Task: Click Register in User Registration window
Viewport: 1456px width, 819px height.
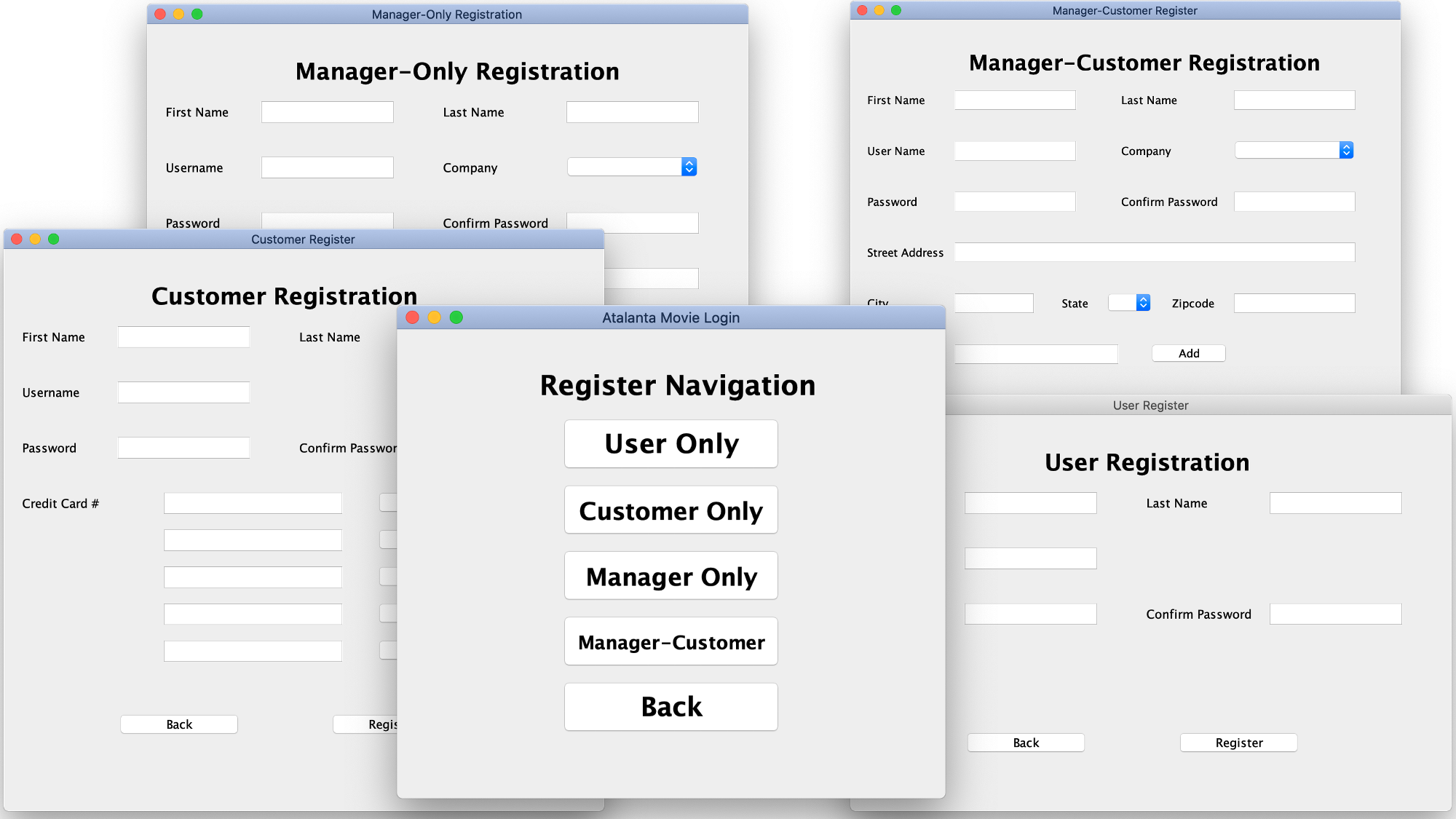Action: tap(1238, 743)
